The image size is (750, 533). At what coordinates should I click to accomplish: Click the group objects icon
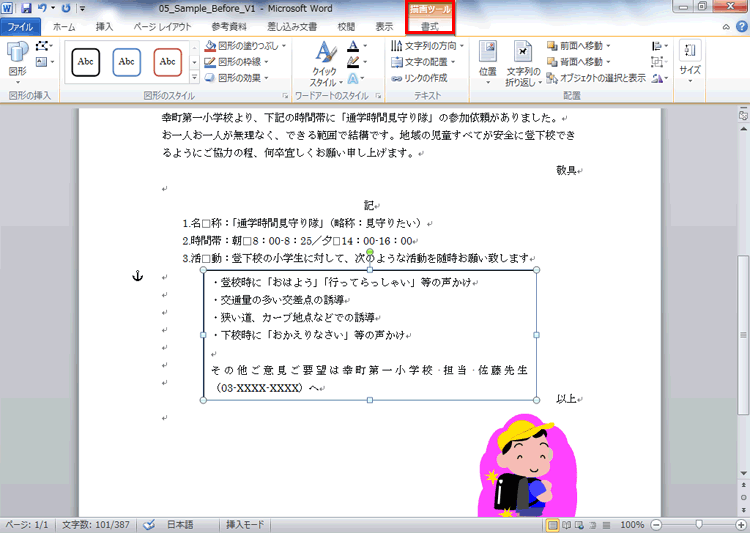[660, 62]
